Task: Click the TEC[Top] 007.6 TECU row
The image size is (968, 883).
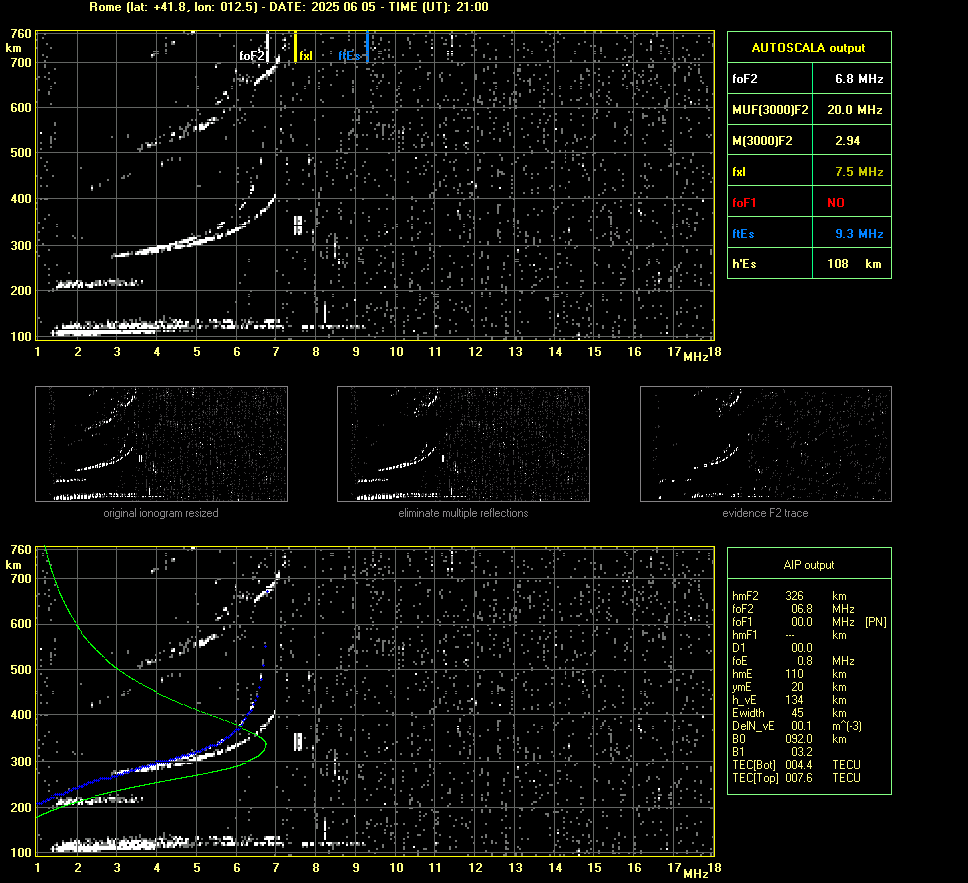Action: pyautogui.click(x=796, y=777)
